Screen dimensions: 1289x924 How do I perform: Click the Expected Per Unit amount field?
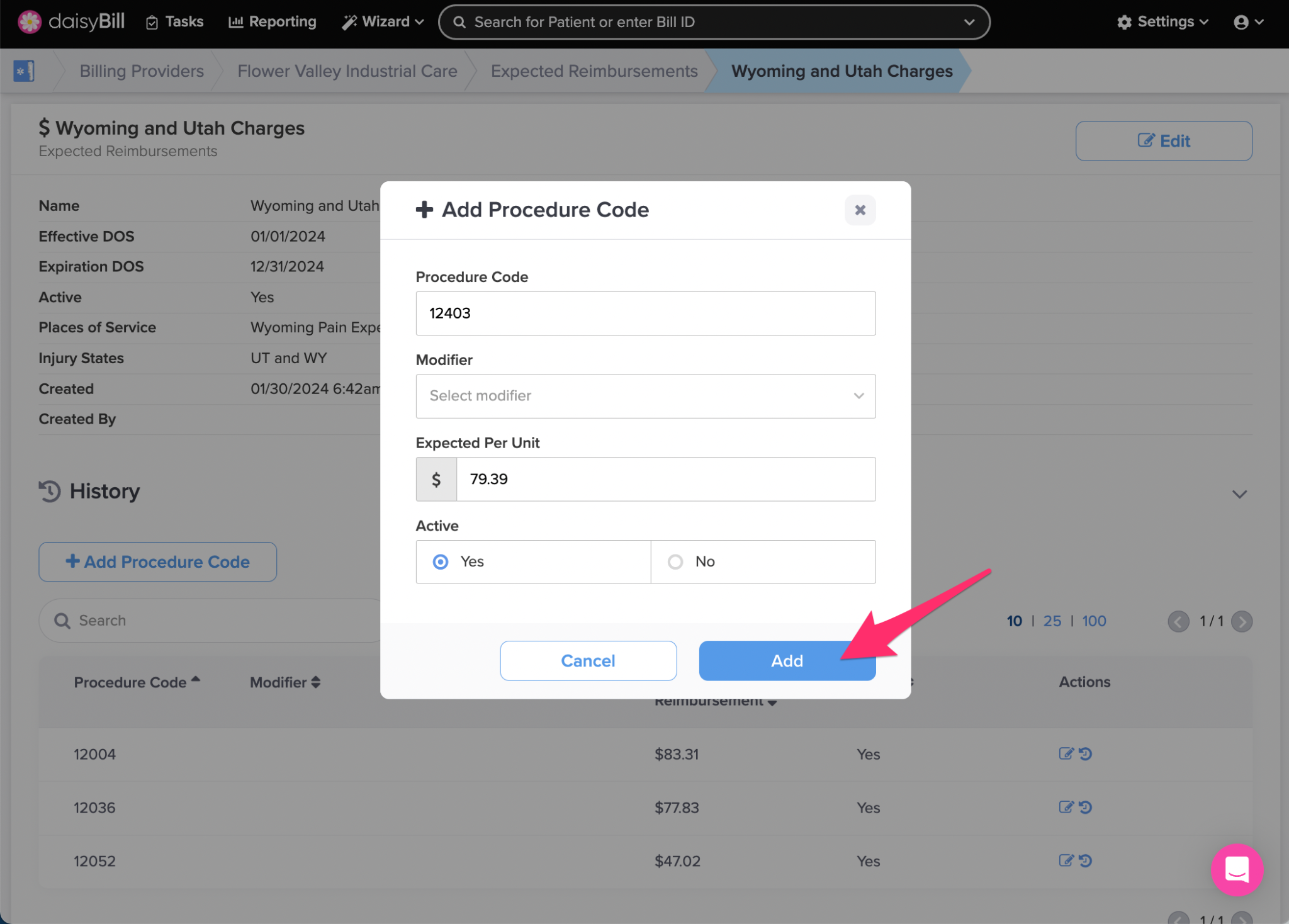(x=665, y=479)
